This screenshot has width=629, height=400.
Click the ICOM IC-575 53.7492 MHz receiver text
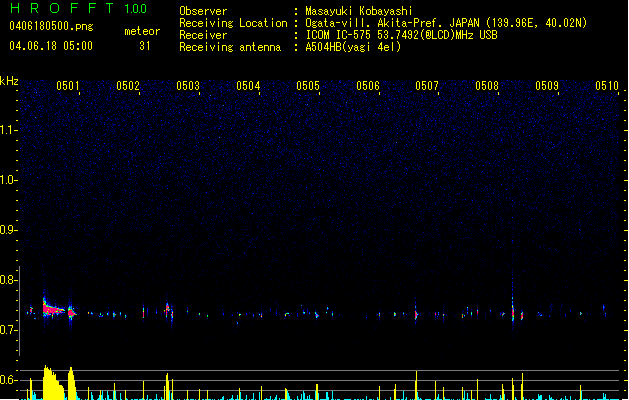402,35
